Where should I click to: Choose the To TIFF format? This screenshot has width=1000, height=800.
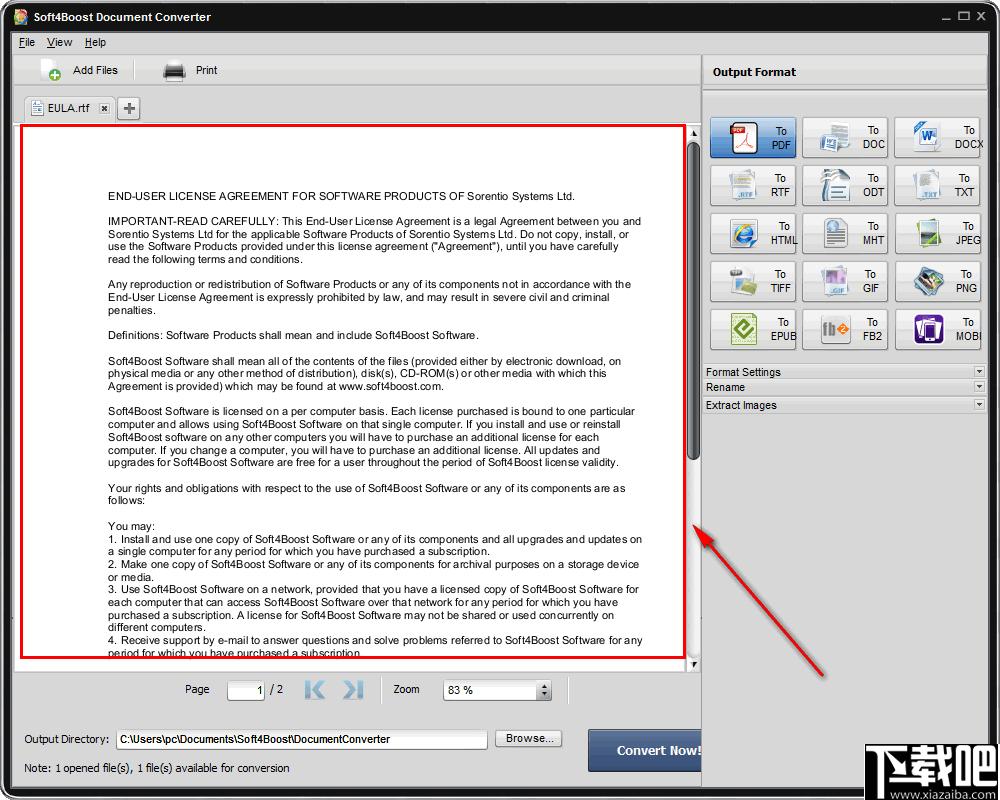tap(753, 281)
